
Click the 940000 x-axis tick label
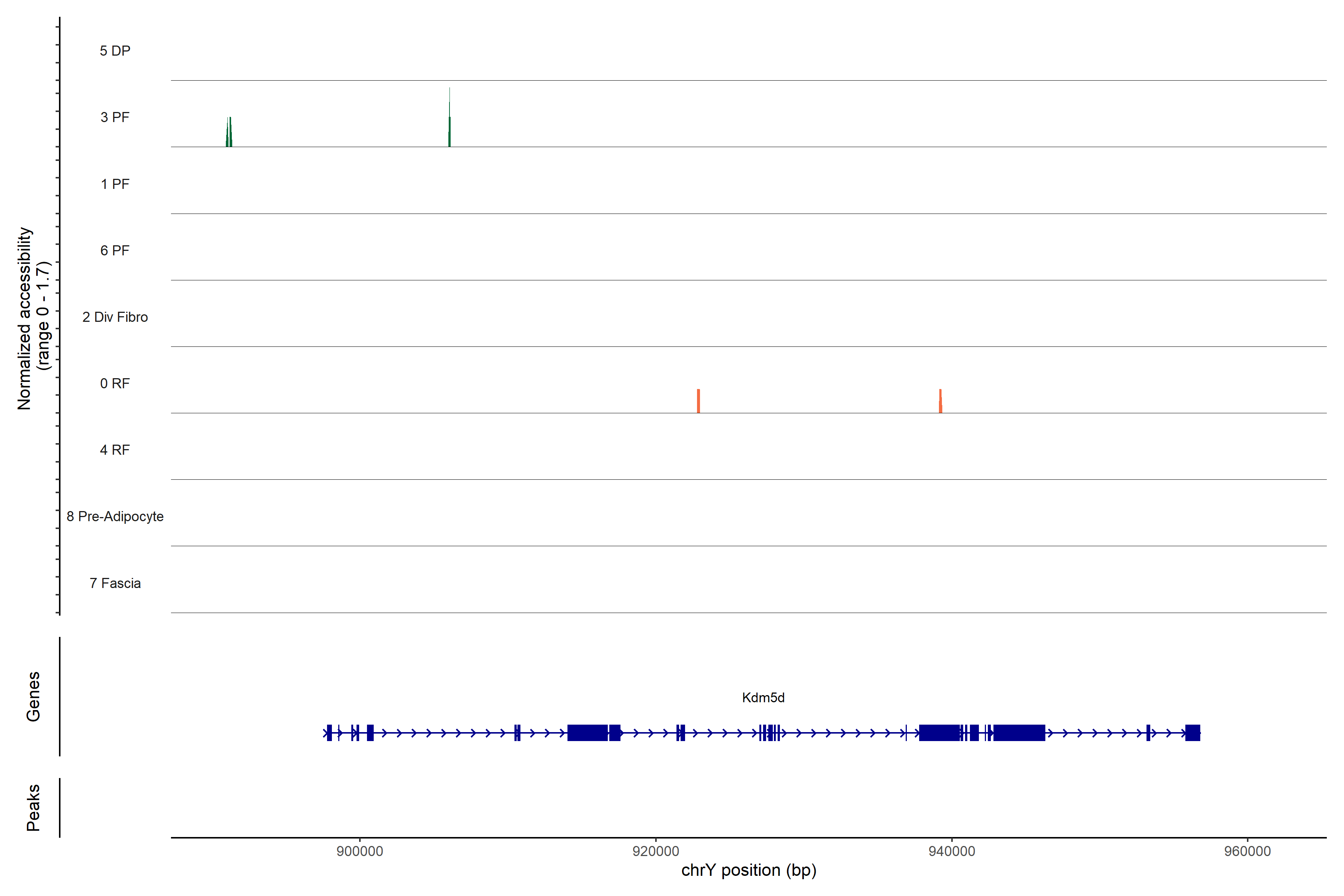(x=951, y=851)
